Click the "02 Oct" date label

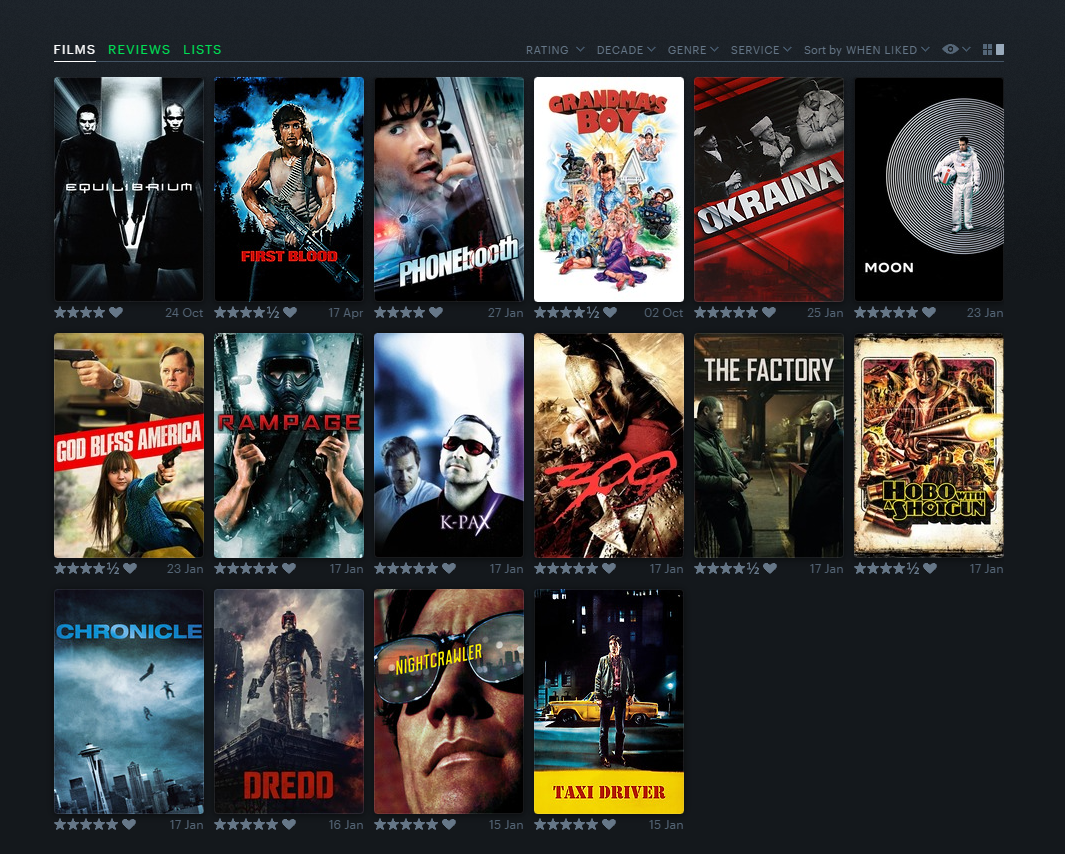tap(664, 313)
